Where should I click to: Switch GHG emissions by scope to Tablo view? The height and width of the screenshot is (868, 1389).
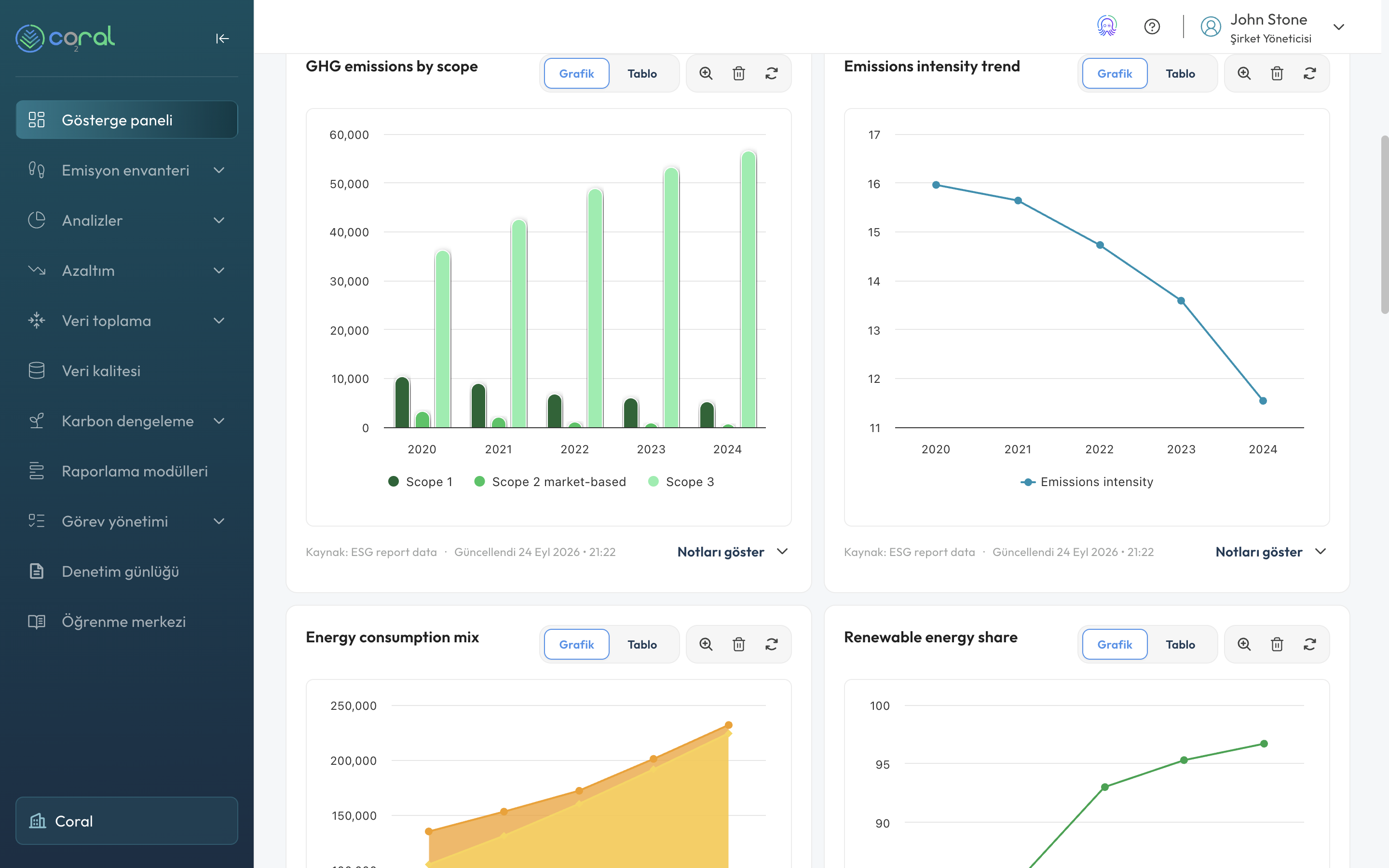tap(642, 73)
